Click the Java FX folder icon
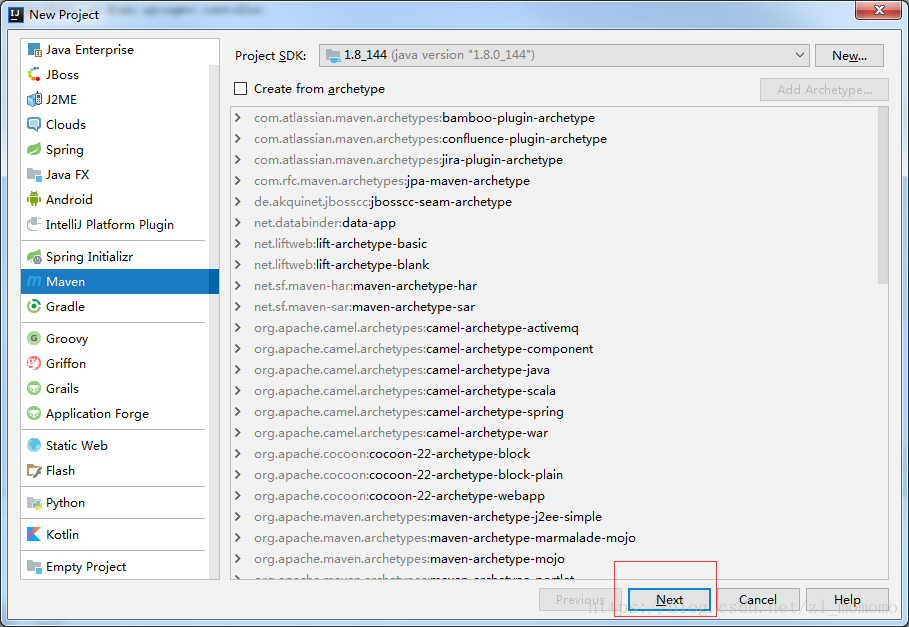The image size is (909, 627). (34, 174)
